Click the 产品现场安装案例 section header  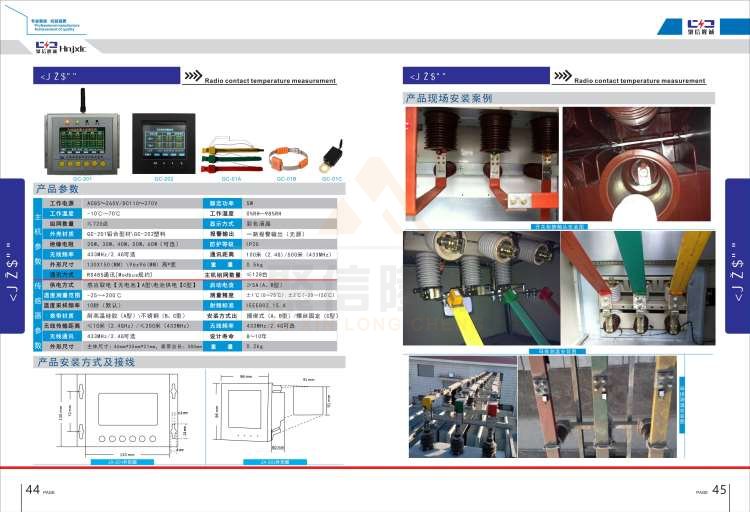tap(447, 98)
